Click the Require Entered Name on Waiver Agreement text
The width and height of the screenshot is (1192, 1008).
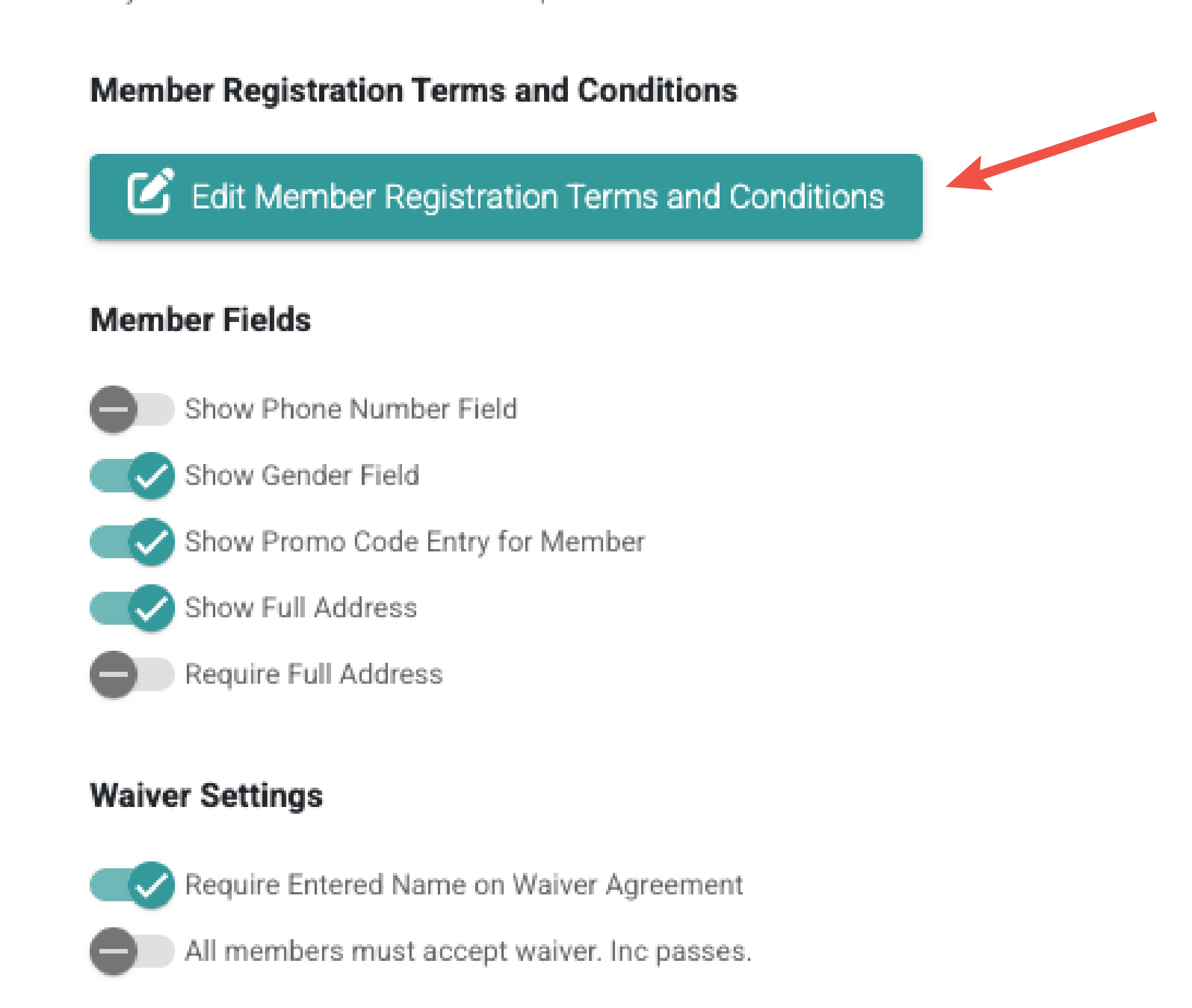point(464,885)
